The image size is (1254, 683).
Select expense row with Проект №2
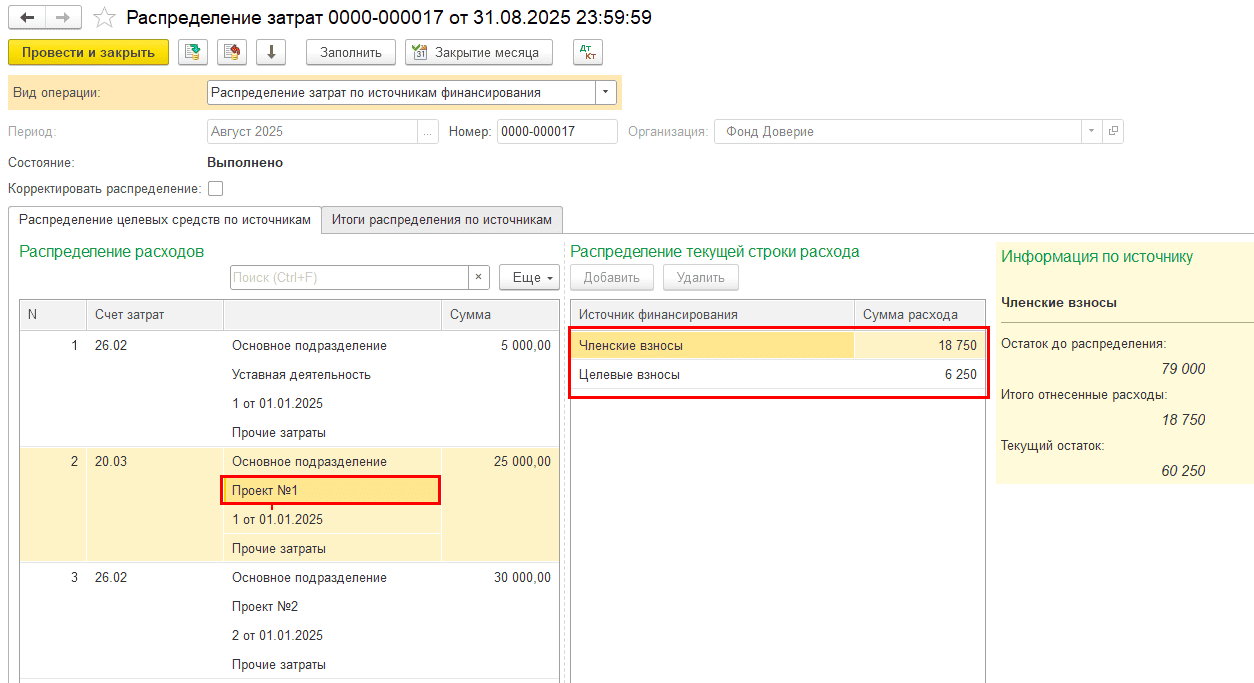pyautogui.click(x=265, y=606)
